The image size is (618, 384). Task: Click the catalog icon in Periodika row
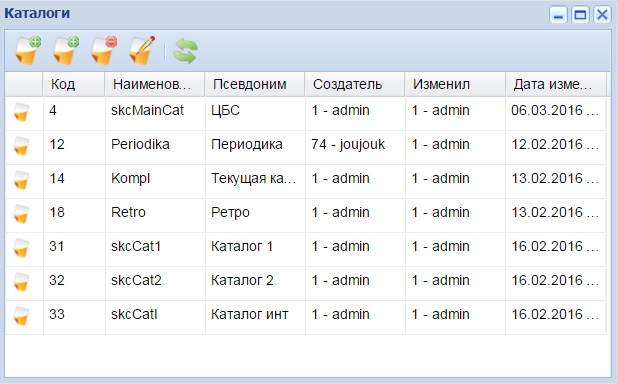click(x=21, y=146)
